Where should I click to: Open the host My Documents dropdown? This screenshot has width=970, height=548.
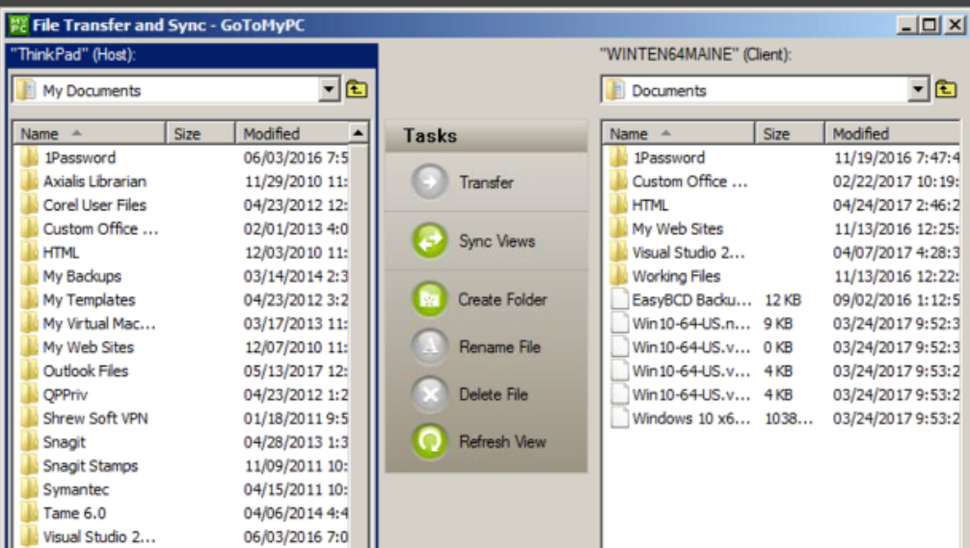[330, 90]
